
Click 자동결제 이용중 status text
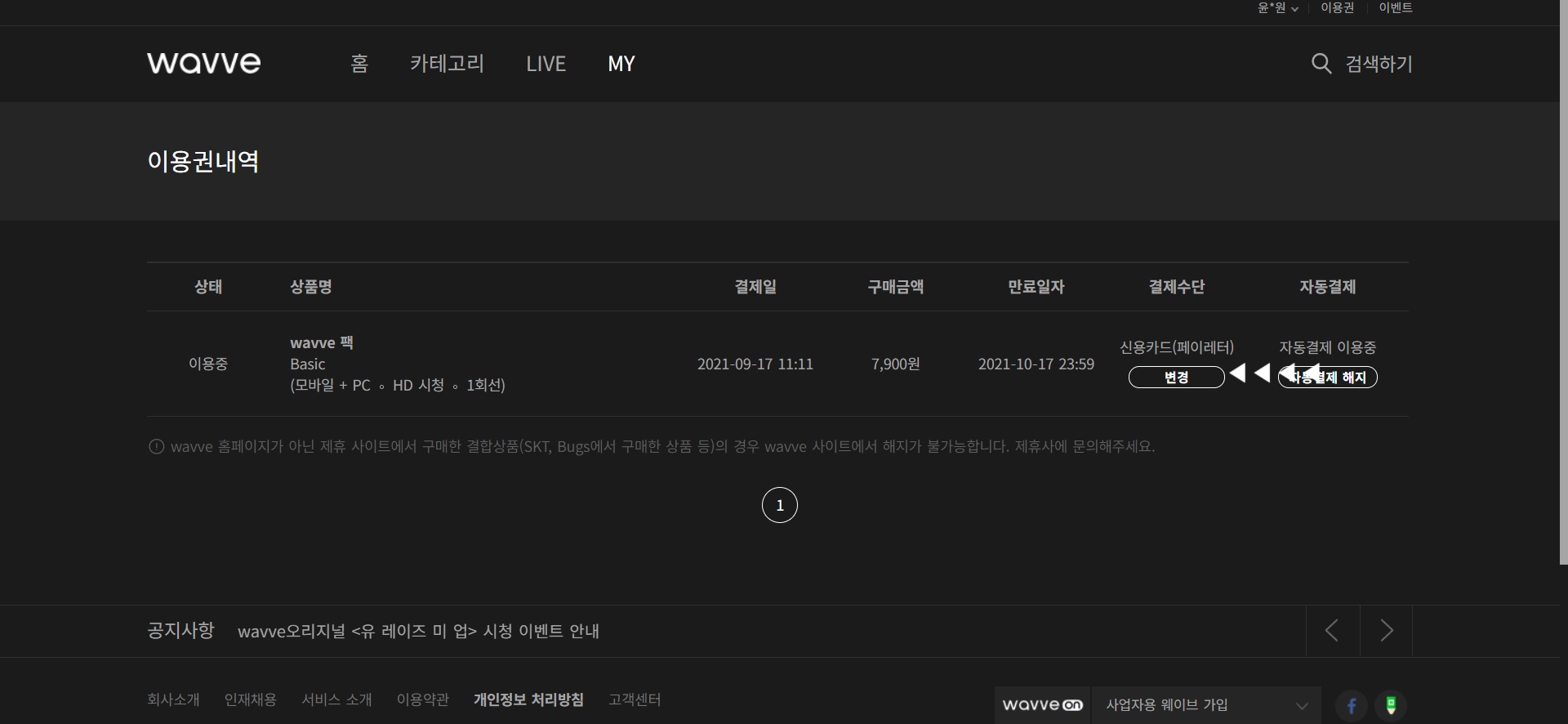[x=1328, y=347]
